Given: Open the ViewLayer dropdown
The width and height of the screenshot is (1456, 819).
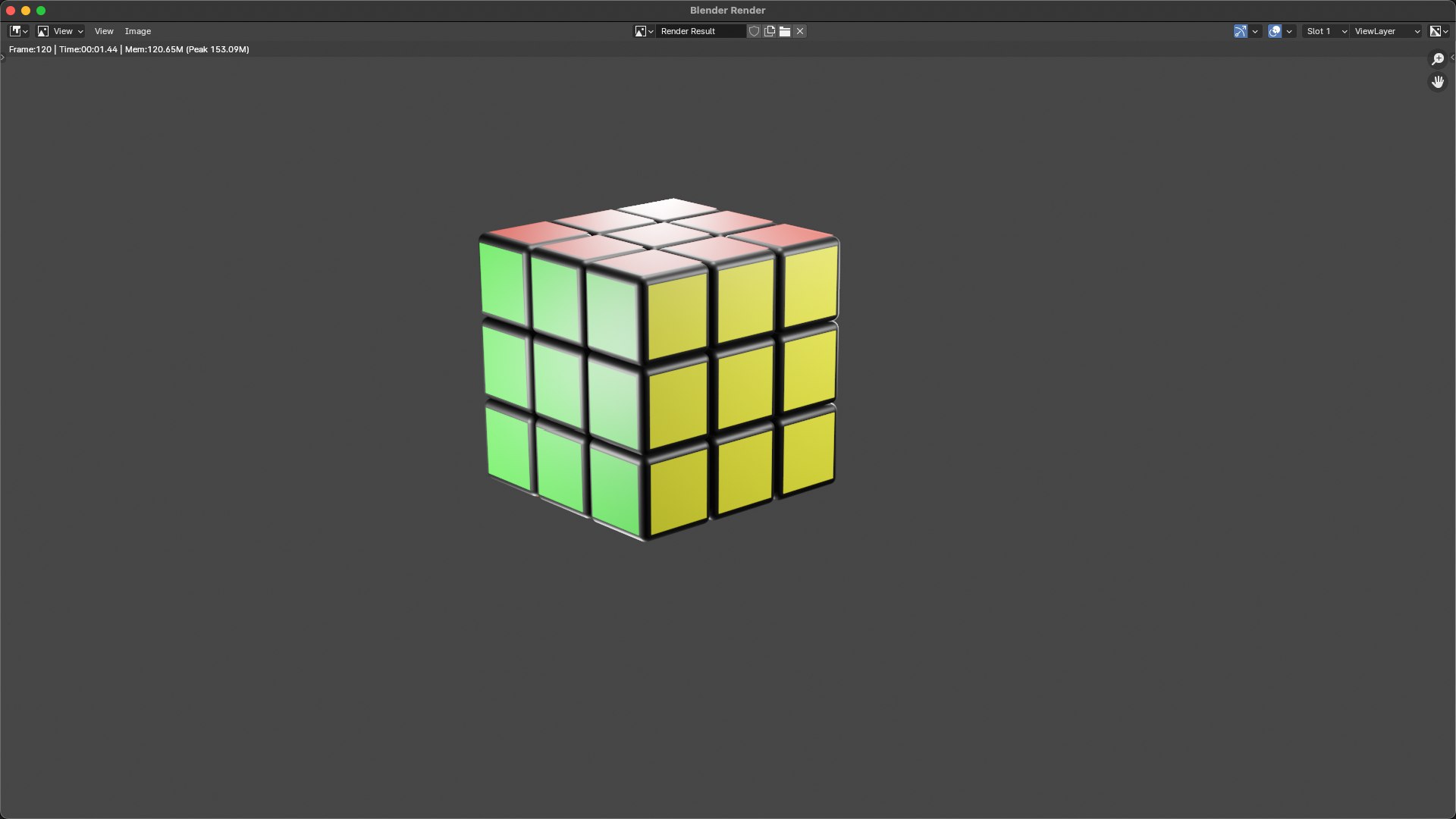Looking at the screenshot, I should coord(1387,31).
